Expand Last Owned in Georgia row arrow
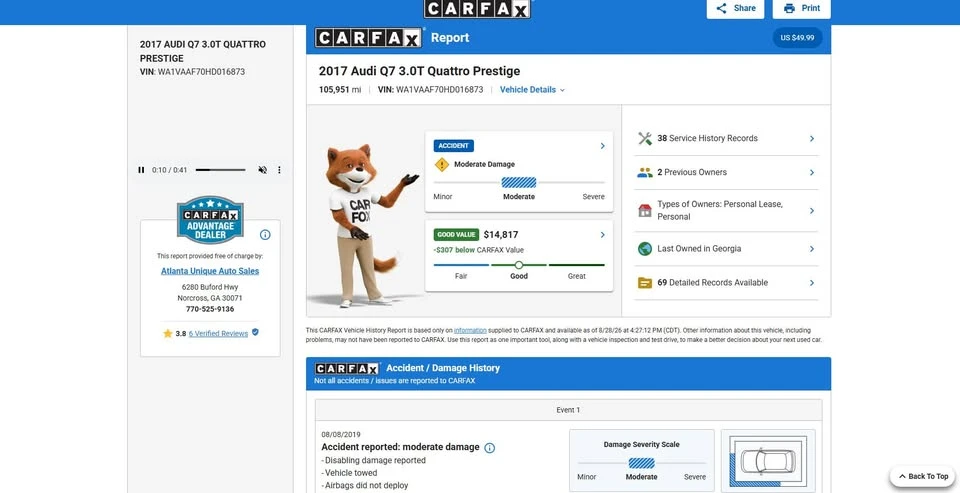Screen dimensions: 960x493 pyautogui.click(x=812, y=249)
